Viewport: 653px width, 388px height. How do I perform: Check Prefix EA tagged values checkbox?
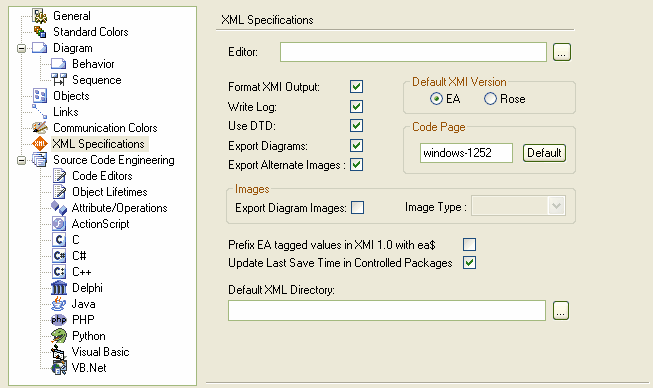pos(469,244)
